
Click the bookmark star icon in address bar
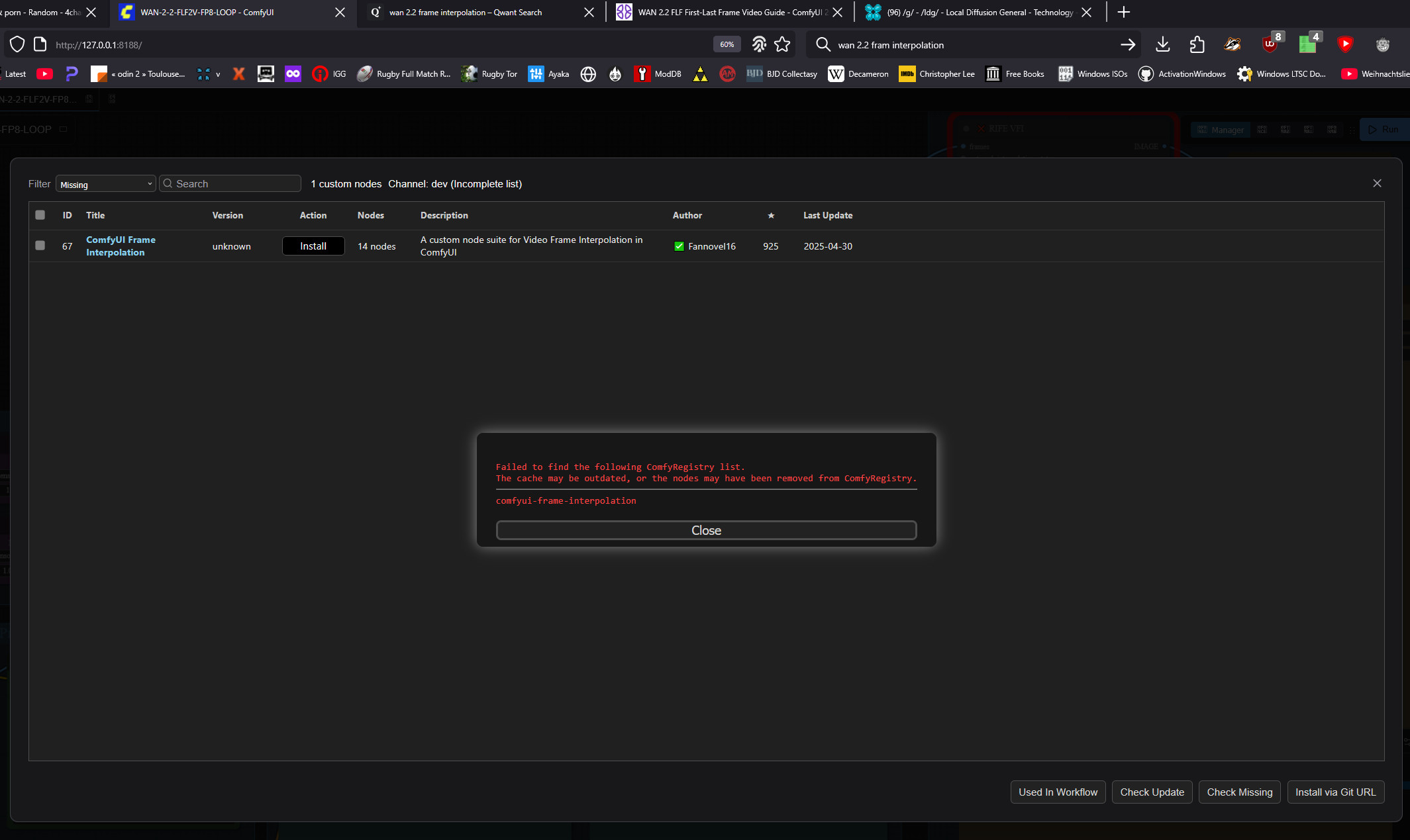point(782,44)
